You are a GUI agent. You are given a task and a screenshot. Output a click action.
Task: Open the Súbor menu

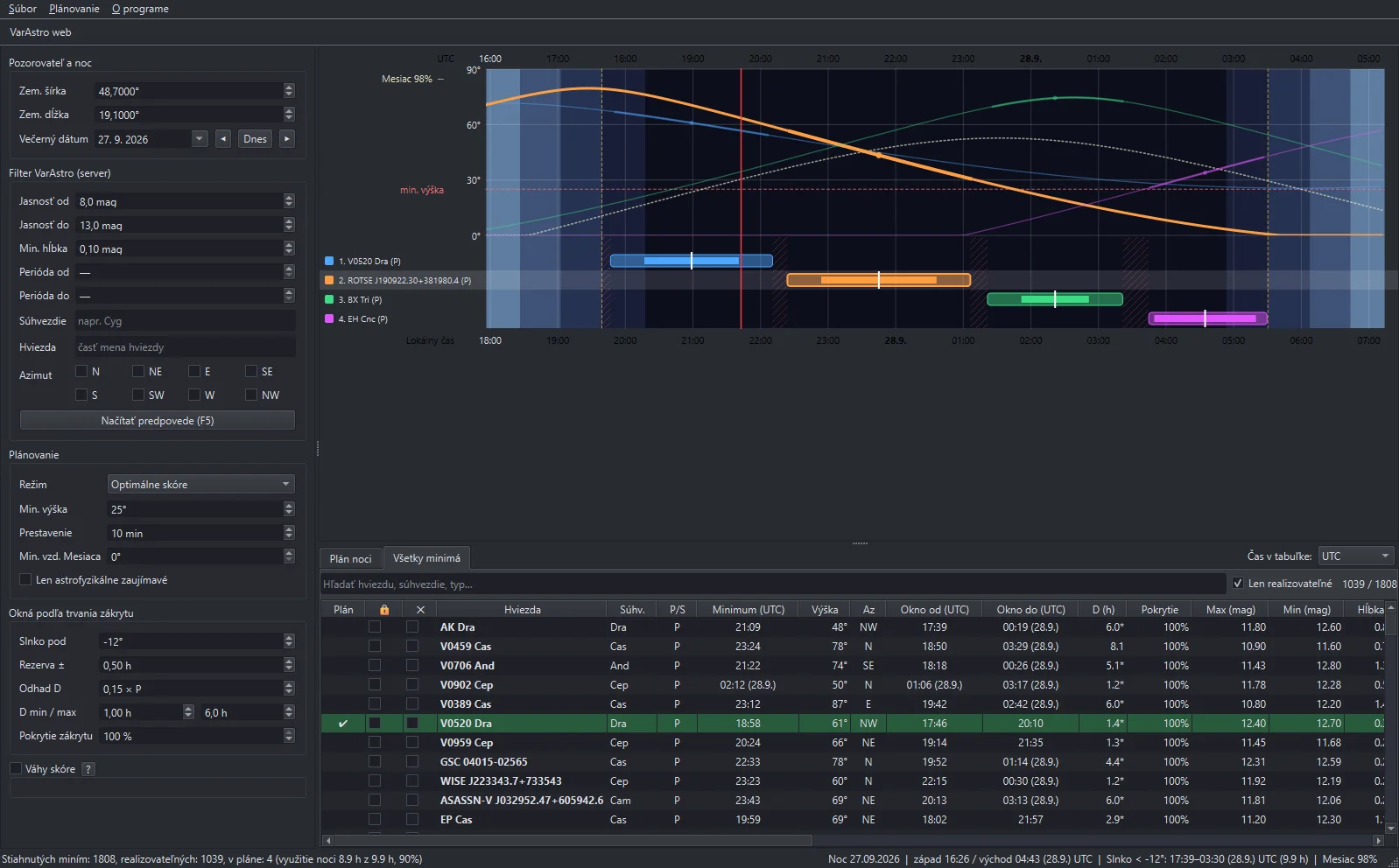pyautogui.click(x=23, y=9)
